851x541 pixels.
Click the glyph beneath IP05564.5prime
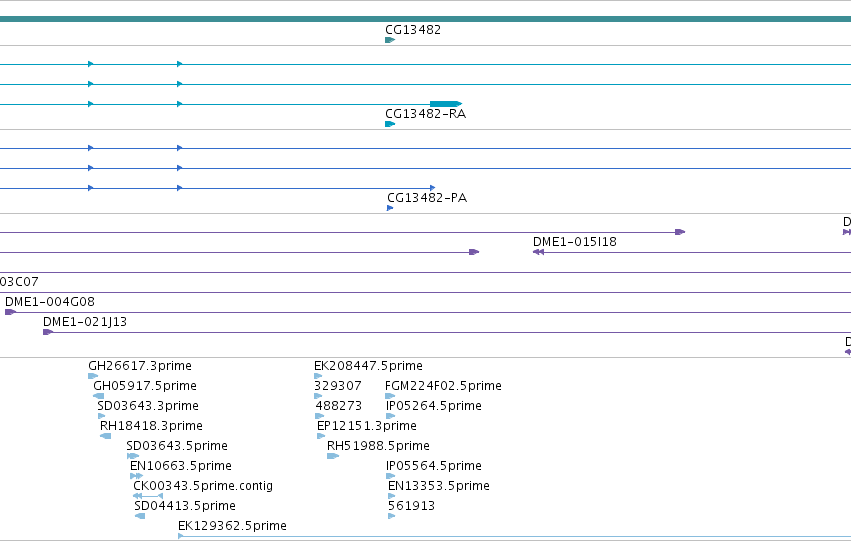pos(390,476)
